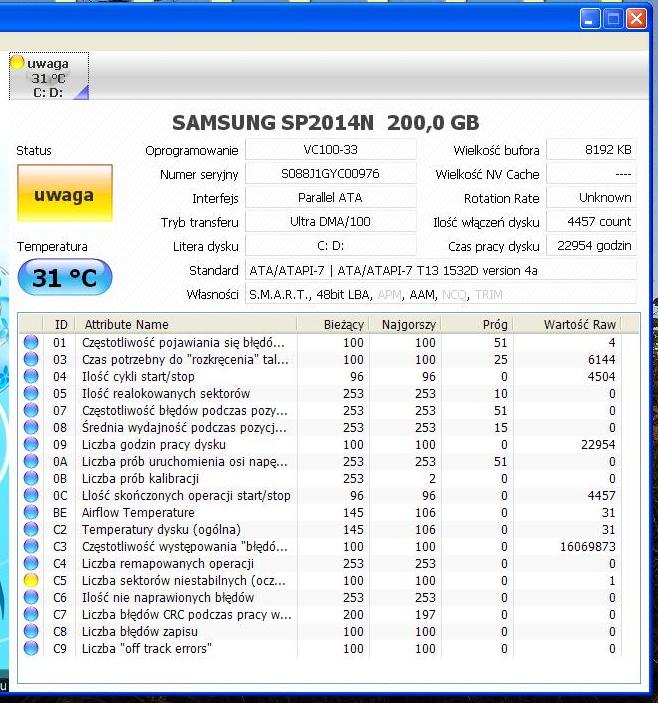The width and height of the screenshot is (658, 703).
Task: Click blue status icon for attribute 01
Action: tap(31, 343)
